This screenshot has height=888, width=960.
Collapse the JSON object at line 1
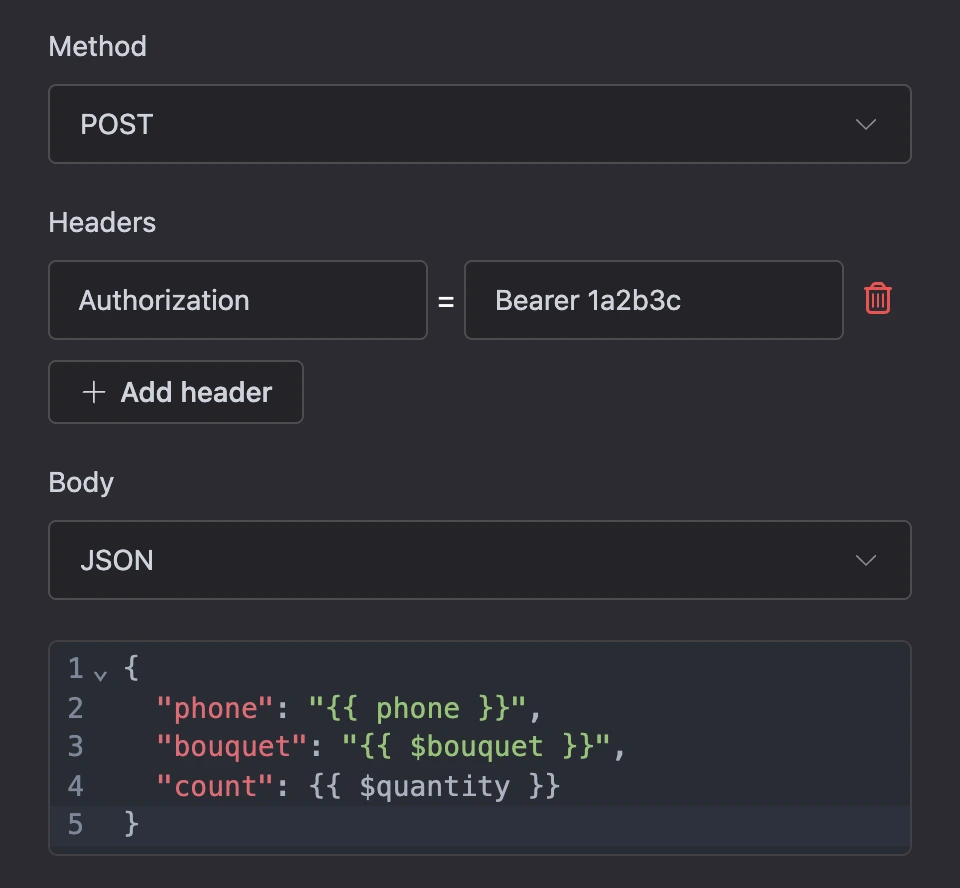click(x=100, y=675)
